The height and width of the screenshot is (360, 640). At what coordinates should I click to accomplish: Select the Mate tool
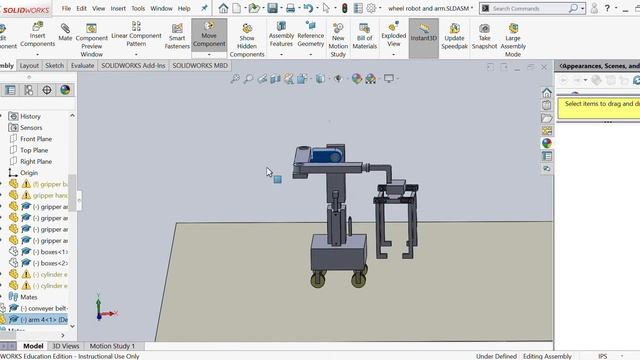click(x=65, y=33)
